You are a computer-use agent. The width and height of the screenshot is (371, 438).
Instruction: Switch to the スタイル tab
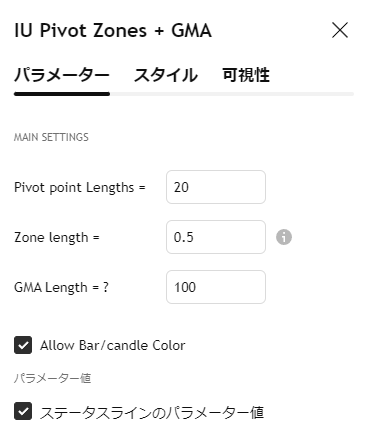click(x=166, y=75)
